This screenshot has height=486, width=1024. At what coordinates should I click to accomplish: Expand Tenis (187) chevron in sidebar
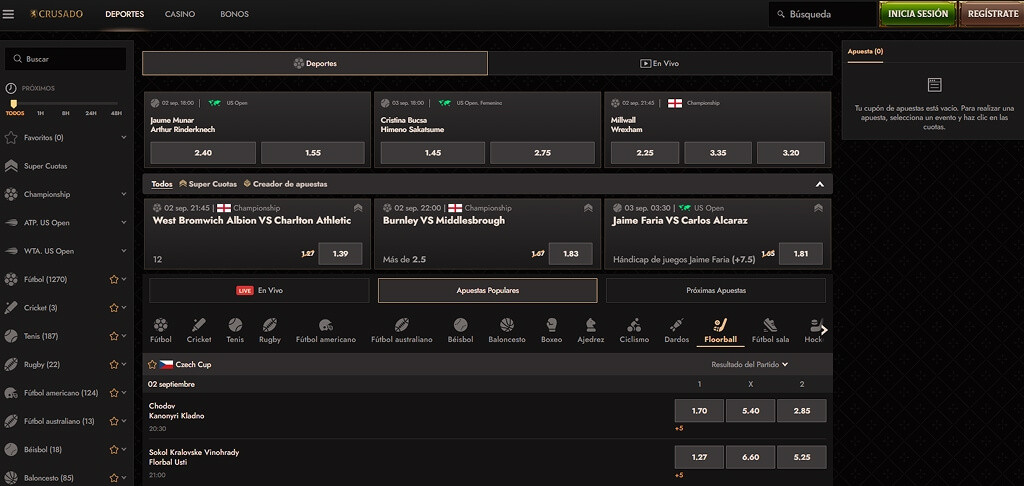[x=124, y=336]
